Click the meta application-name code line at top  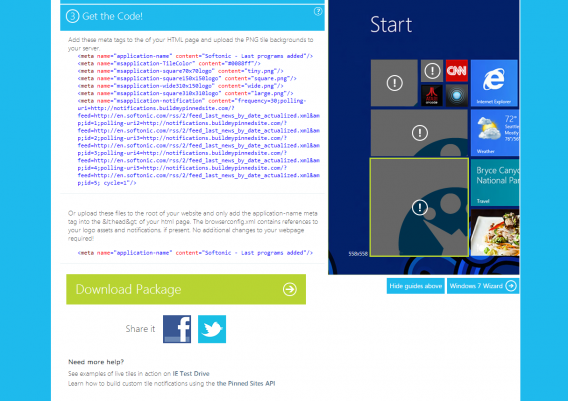click(195, 56)
